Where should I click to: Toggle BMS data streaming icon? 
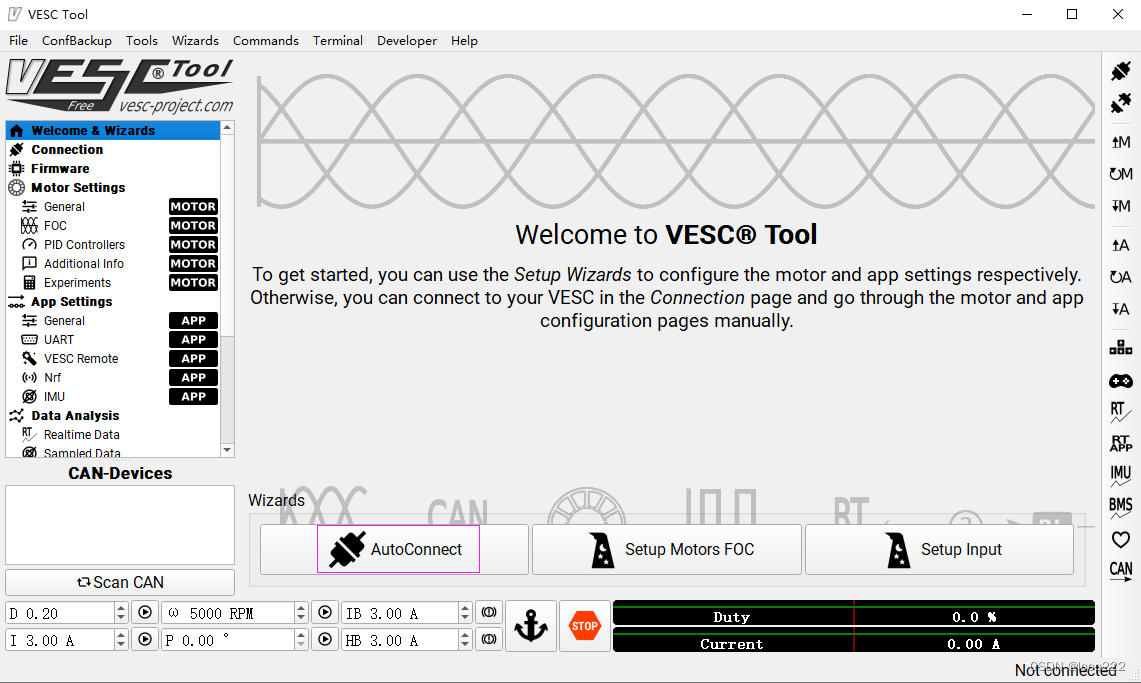pos(1121,508)
